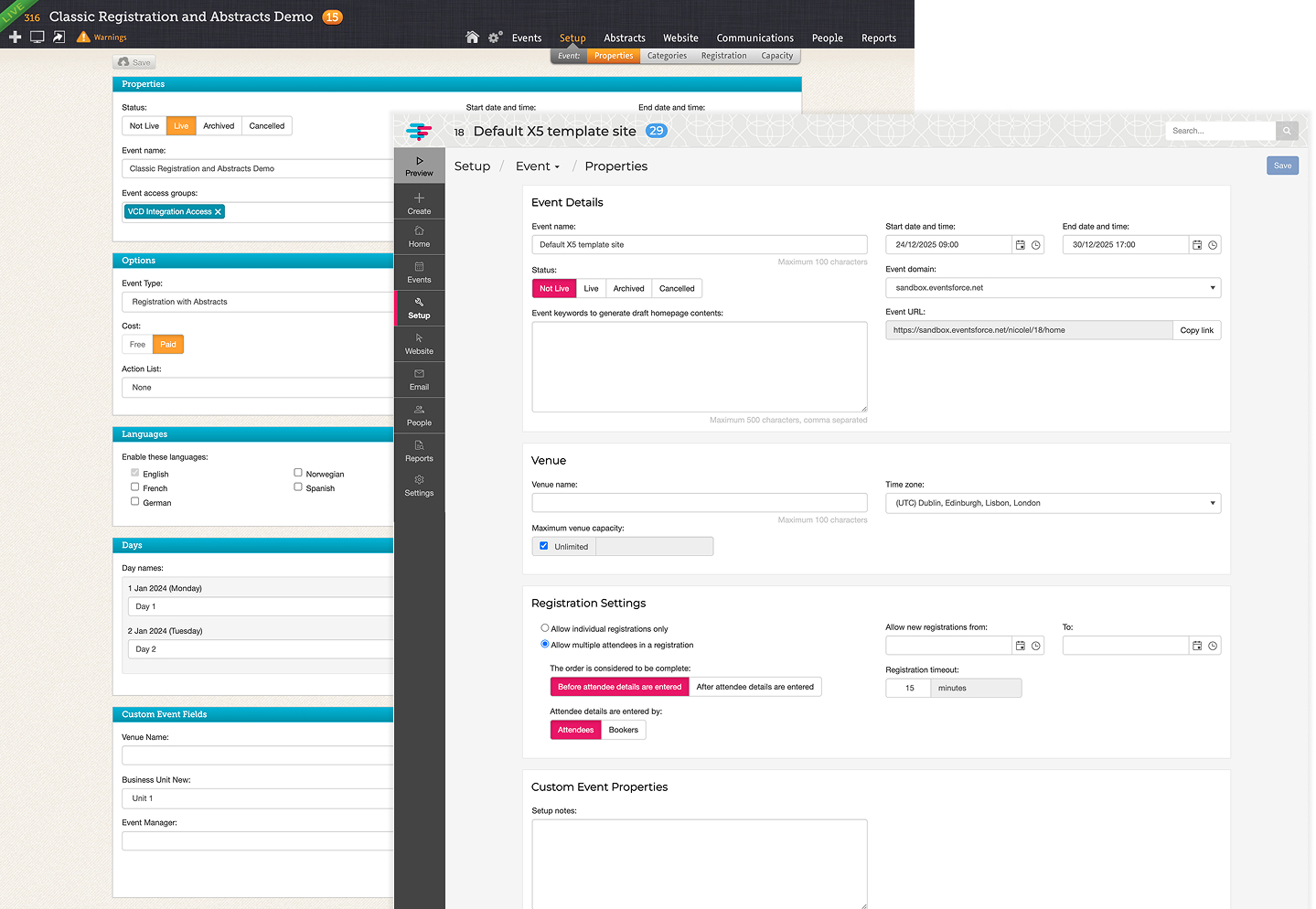Open the Reports sidebar icon
The height and width of the screenshot is (909, 1316).
tap(419, 445)
